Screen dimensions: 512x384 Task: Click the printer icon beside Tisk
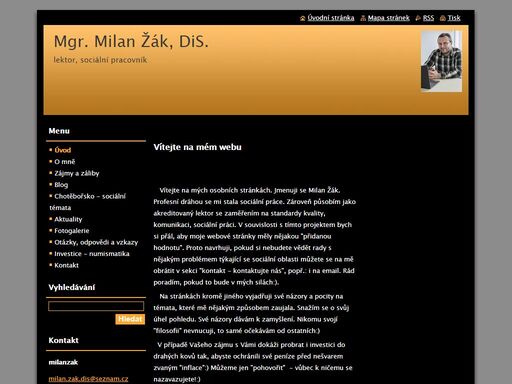click(x=443, y=18)
